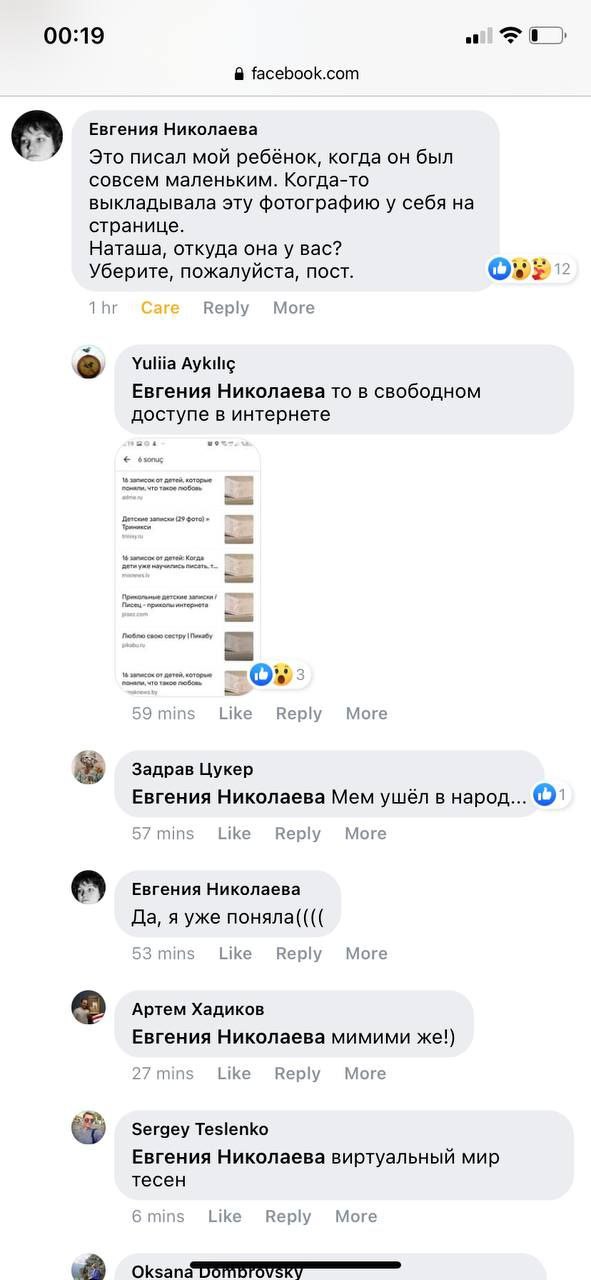Open the facebook.com address bar
Viewport: 591px width, 1280px height.
295,74
